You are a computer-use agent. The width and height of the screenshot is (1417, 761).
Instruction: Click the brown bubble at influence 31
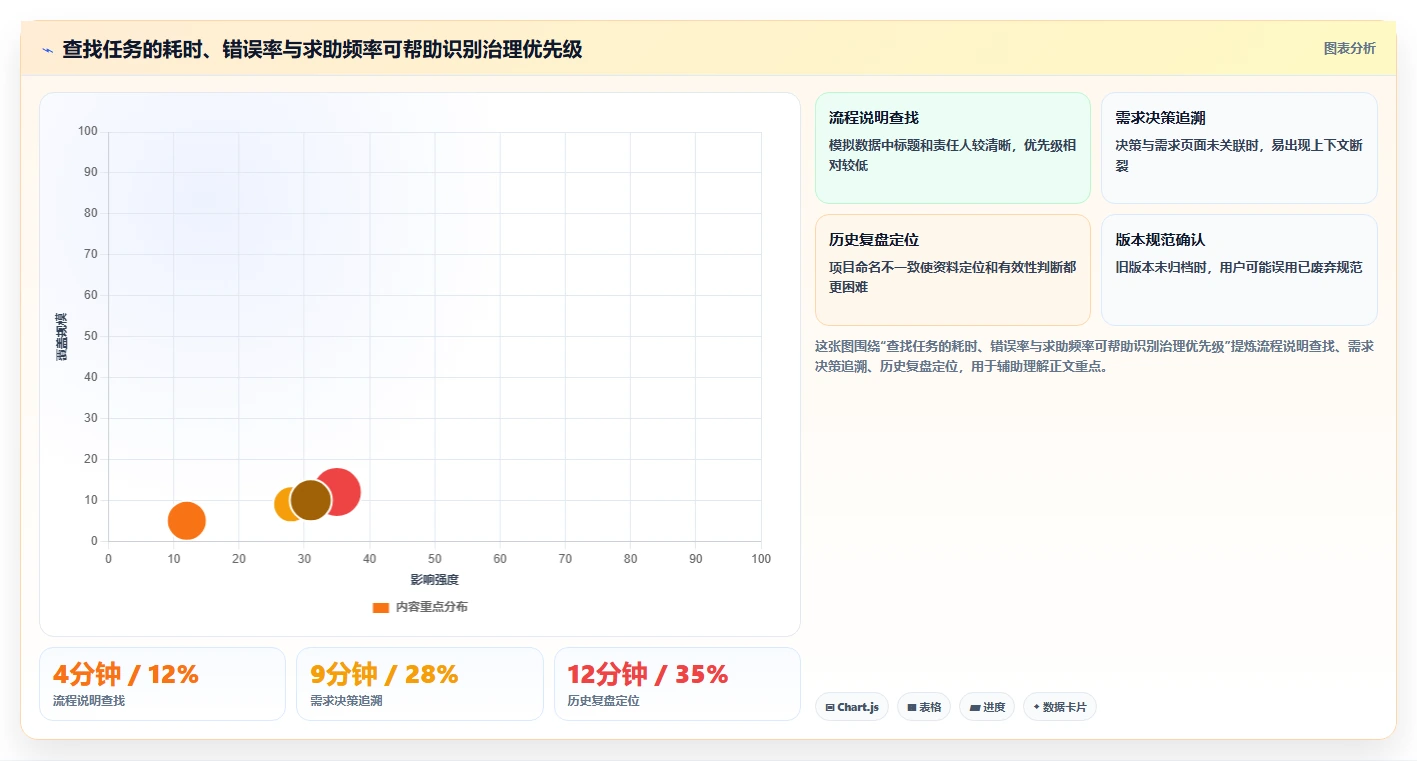(x=311, y=500)
